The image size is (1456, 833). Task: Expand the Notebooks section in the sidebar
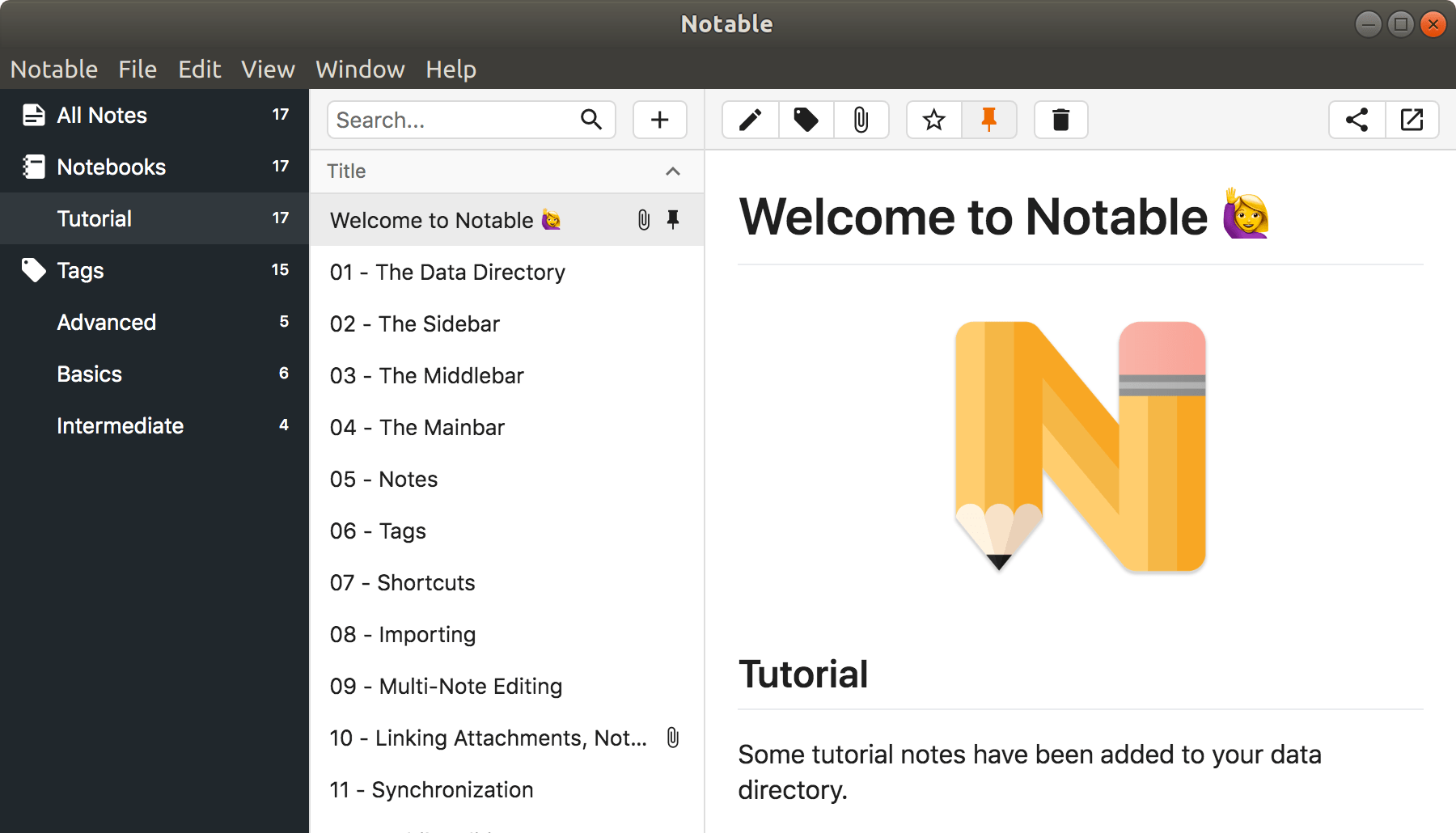click(111, 167)
